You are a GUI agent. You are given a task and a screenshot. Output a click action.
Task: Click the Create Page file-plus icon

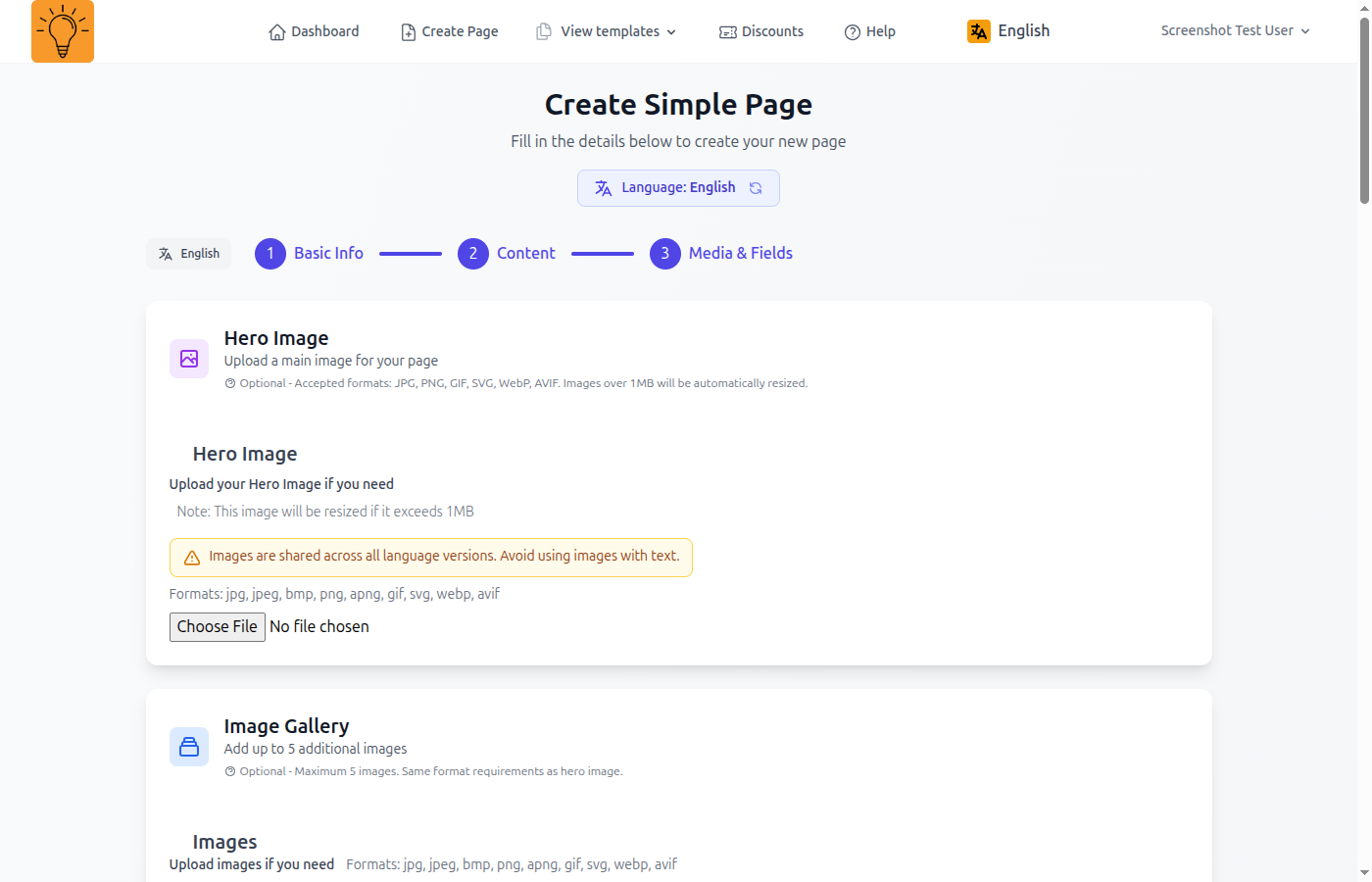coord(409,32)
